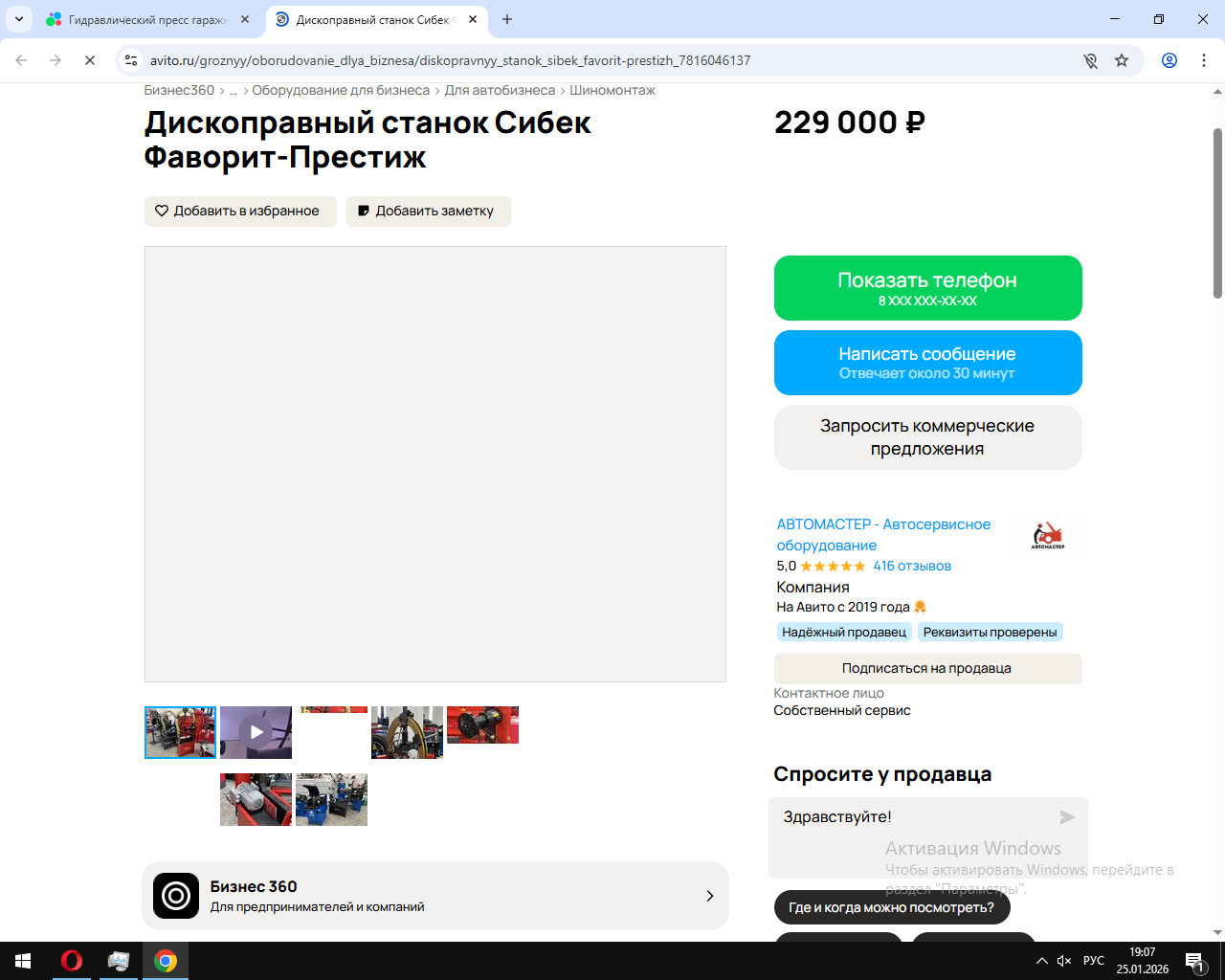1225x980 pixels.
Task: Open the 416 отзывов reviews link
Action: [x=912, y=566]
